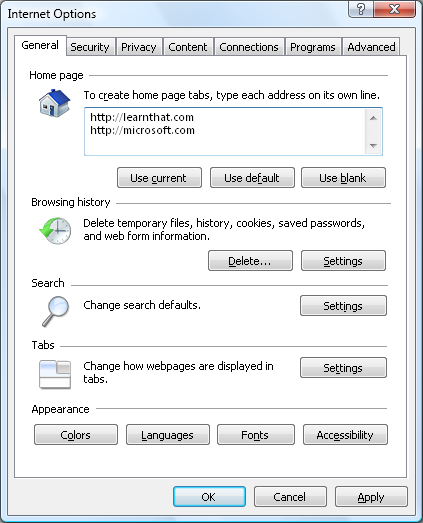423x523 pixels.
Task: Click the Apply button
Action: tap(371, 497)
